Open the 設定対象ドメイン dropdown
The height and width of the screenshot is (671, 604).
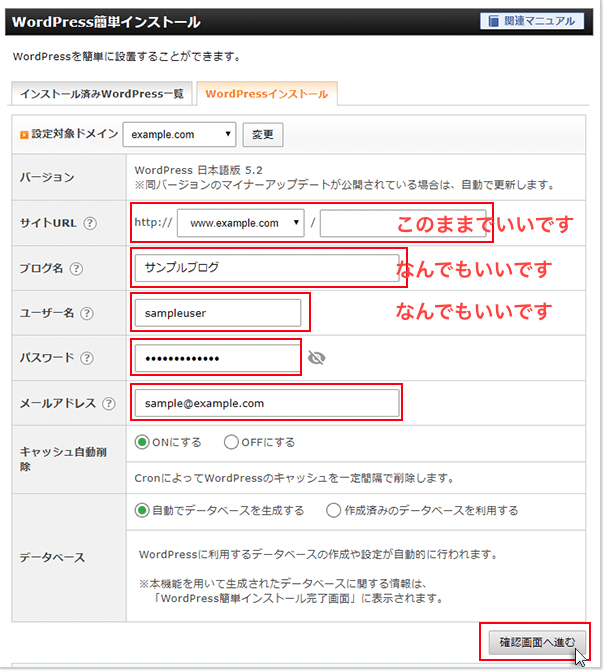tap(179, 134)
